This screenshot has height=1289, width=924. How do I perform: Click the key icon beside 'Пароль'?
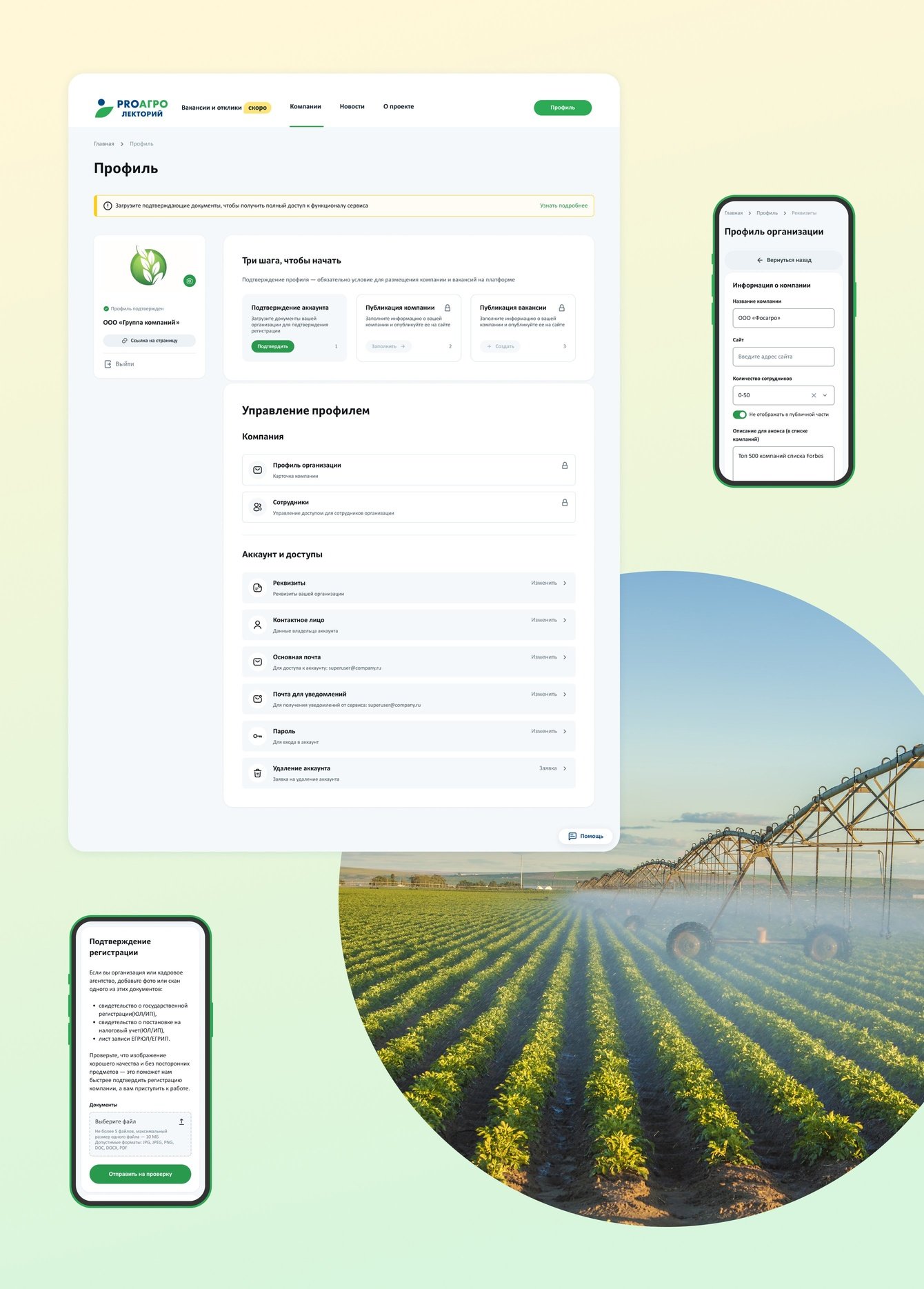pyautogui.click(x=257, y=736)
